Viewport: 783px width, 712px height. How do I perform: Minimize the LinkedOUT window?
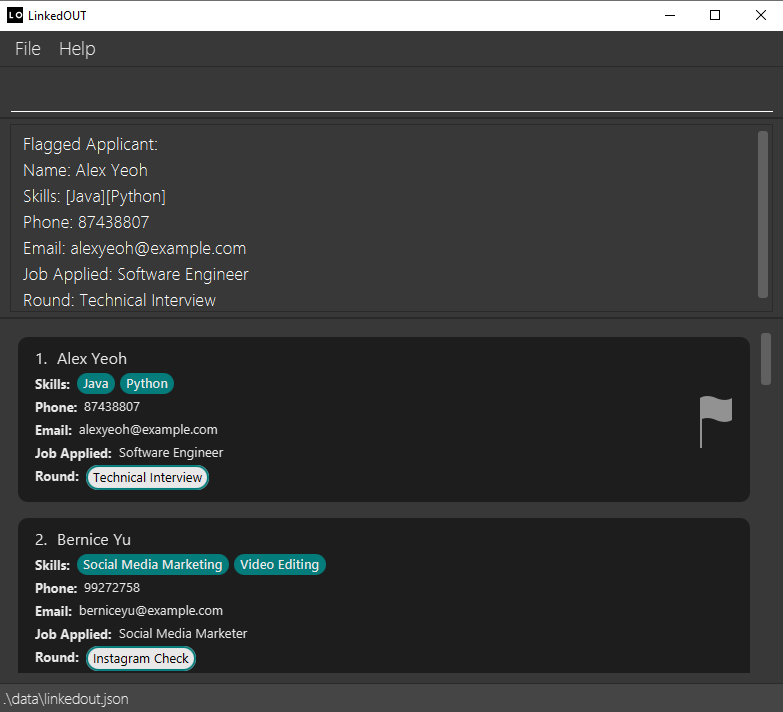(x=669, y=15)
